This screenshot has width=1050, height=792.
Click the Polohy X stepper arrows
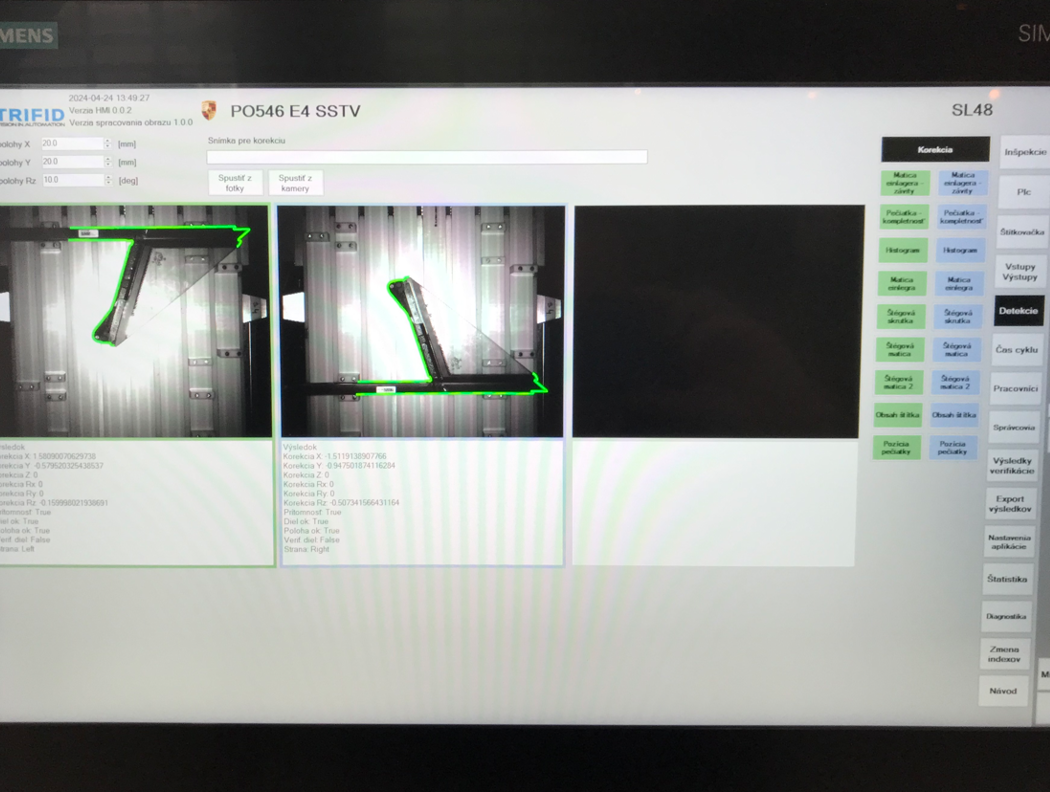(x=108, y=144)
